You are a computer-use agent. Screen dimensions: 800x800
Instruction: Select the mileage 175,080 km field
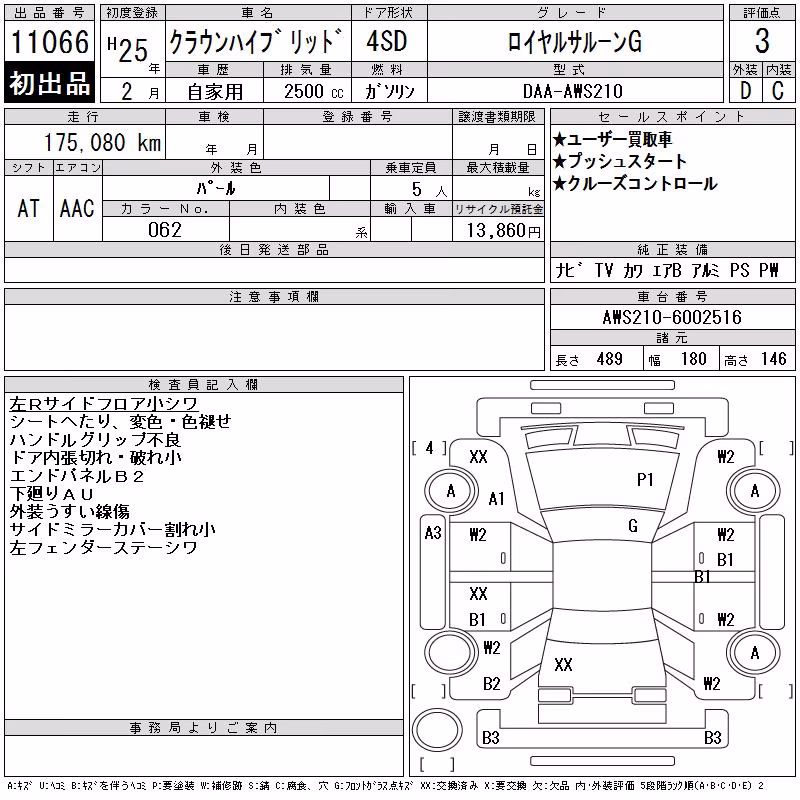[102, 142]
